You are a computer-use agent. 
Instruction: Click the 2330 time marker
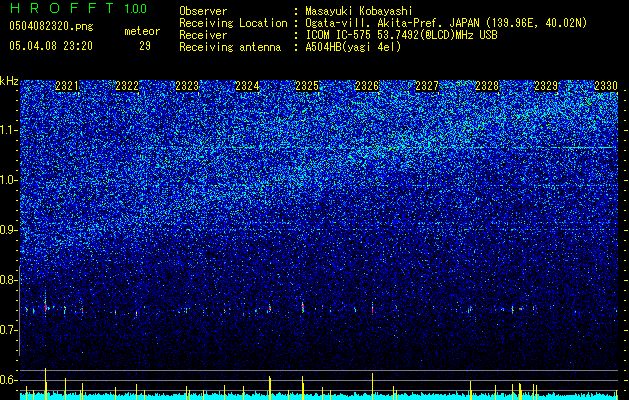(606, 86)
